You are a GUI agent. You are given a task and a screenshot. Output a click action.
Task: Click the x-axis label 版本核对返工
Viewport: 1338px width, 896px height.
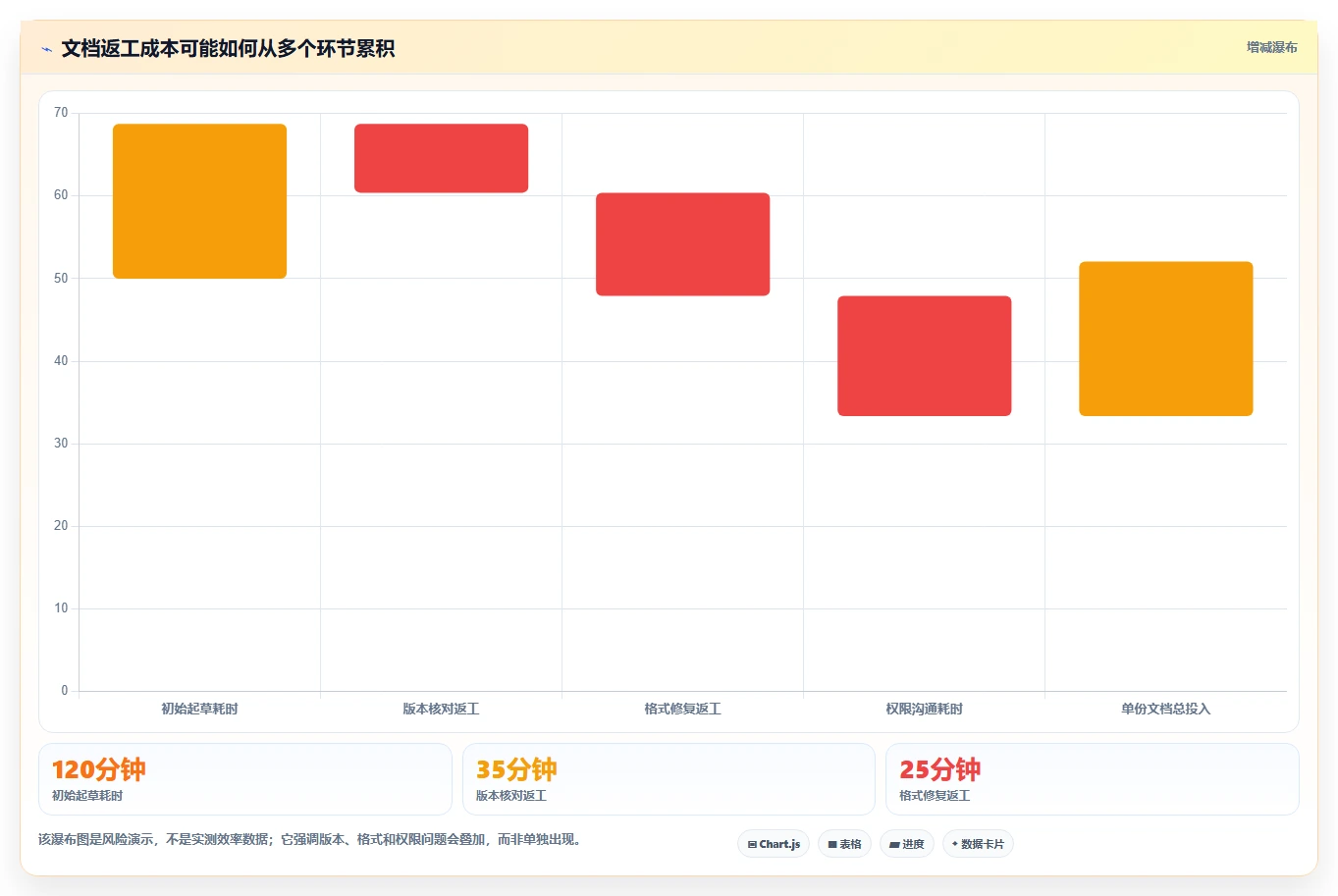coord(441,709)
